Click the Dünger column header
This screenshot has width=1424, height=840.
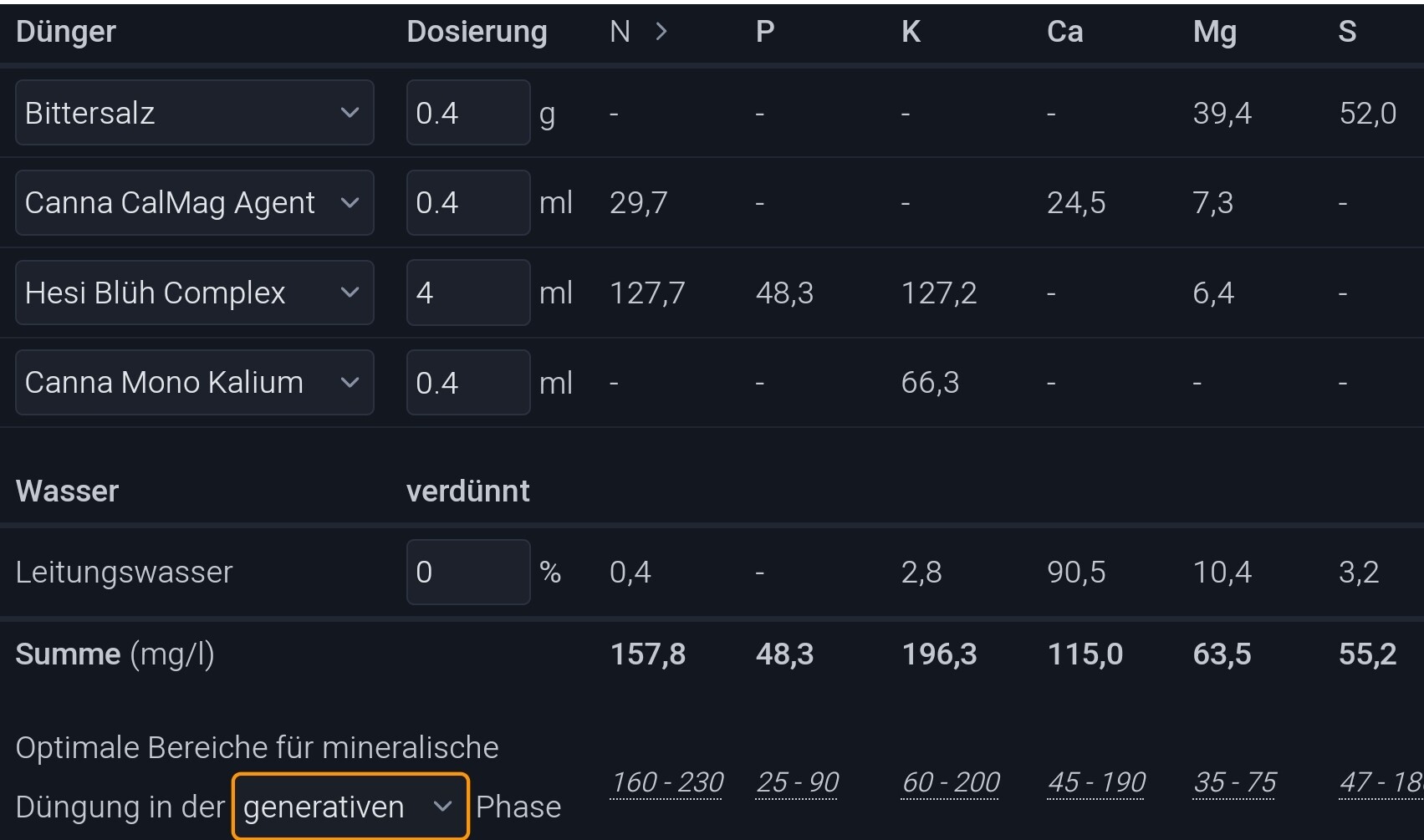click(x=66, y=32)
